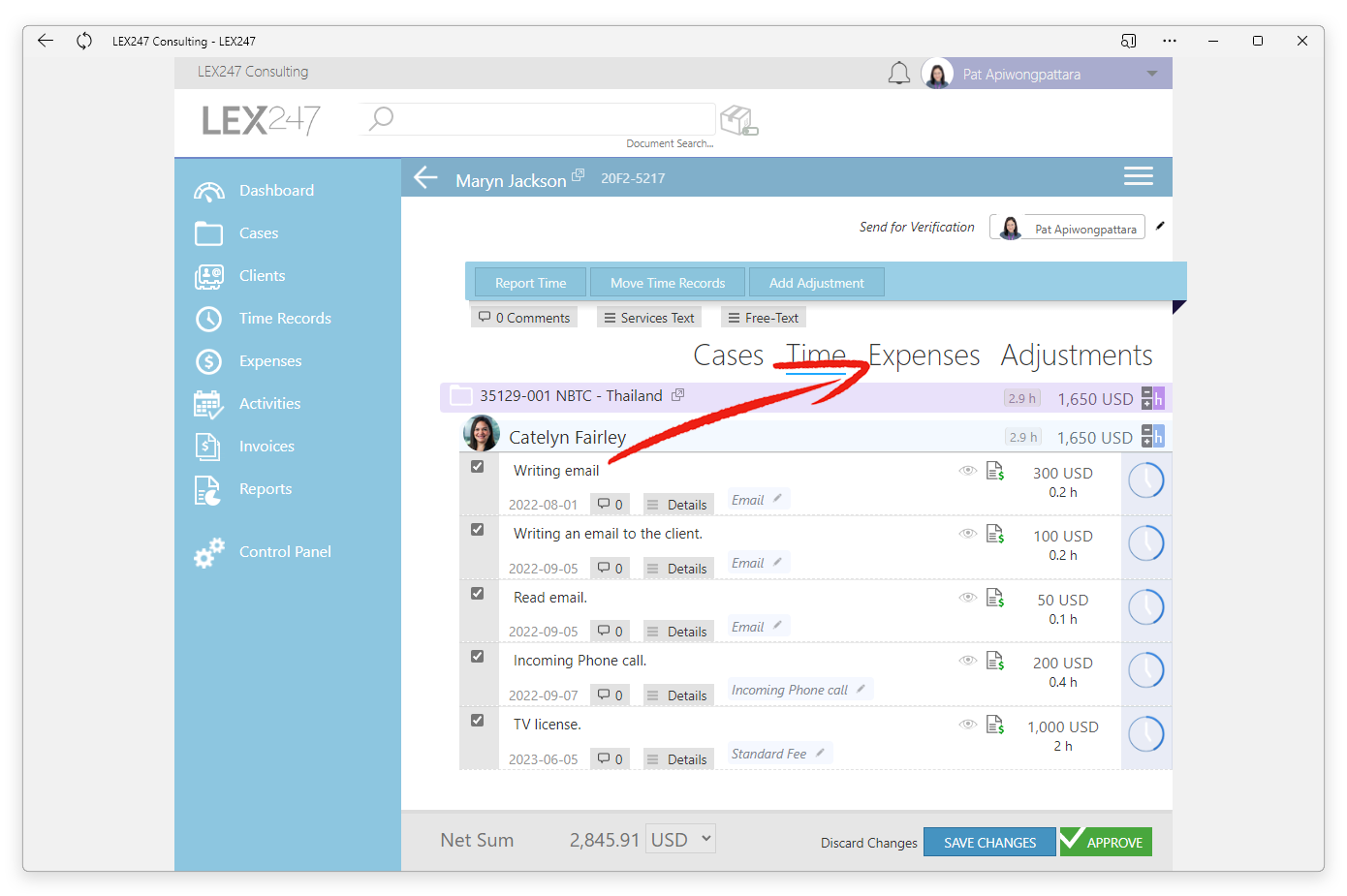Toggle eye visibility for Read email
Screen dimensions: 1347x896
point(967,598)
